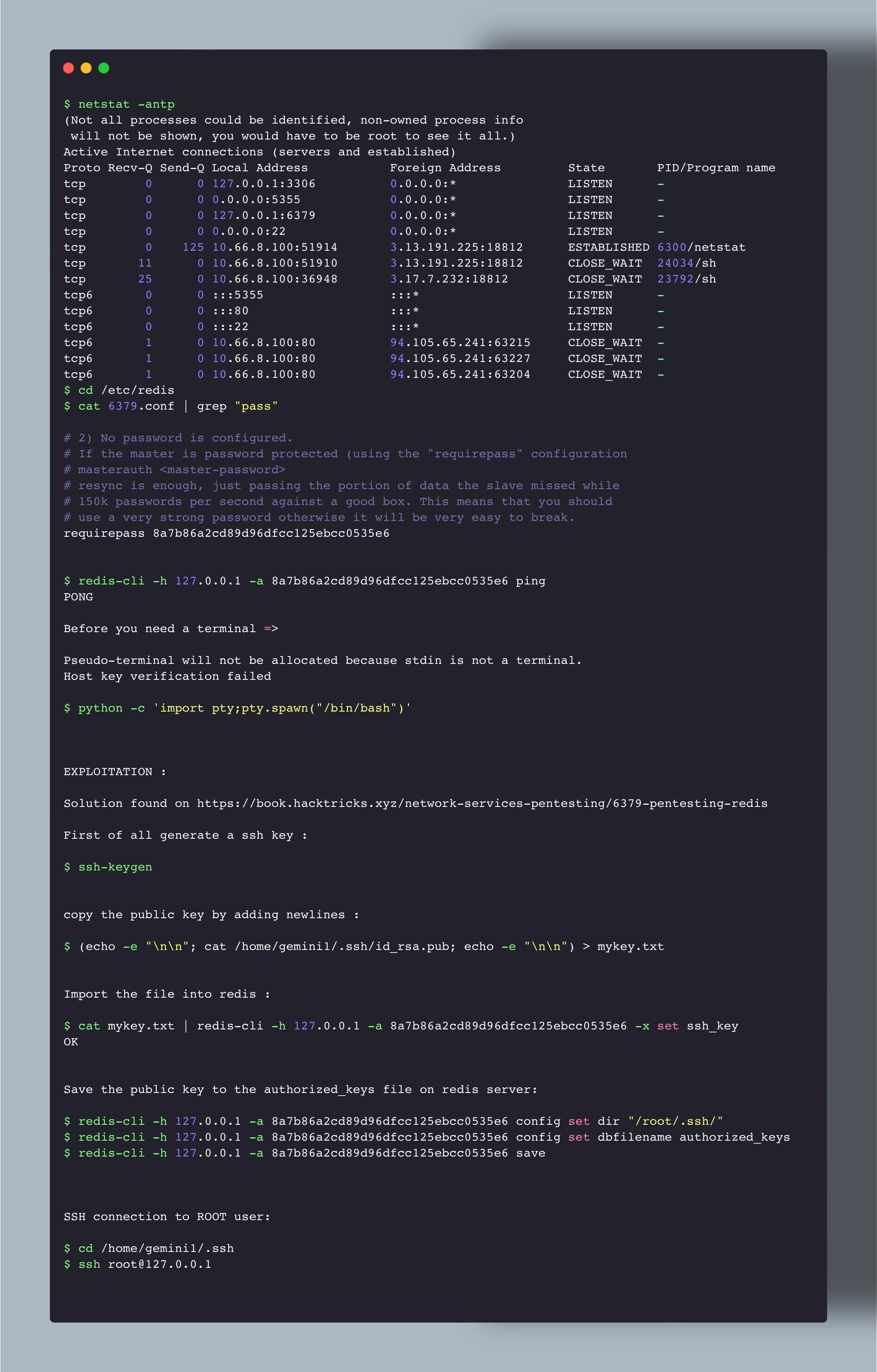877x1372 pixels.
Task: Click the ESTABLISHED connection state
Action: coord(608,247)
